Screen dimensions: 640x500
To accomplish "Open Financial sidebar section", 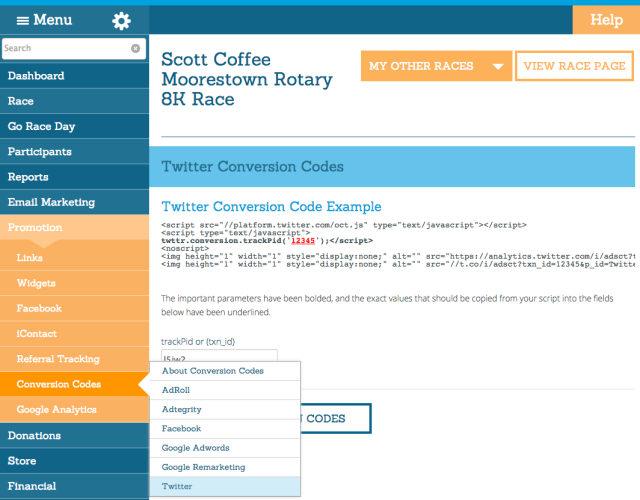I will (74, 486).
